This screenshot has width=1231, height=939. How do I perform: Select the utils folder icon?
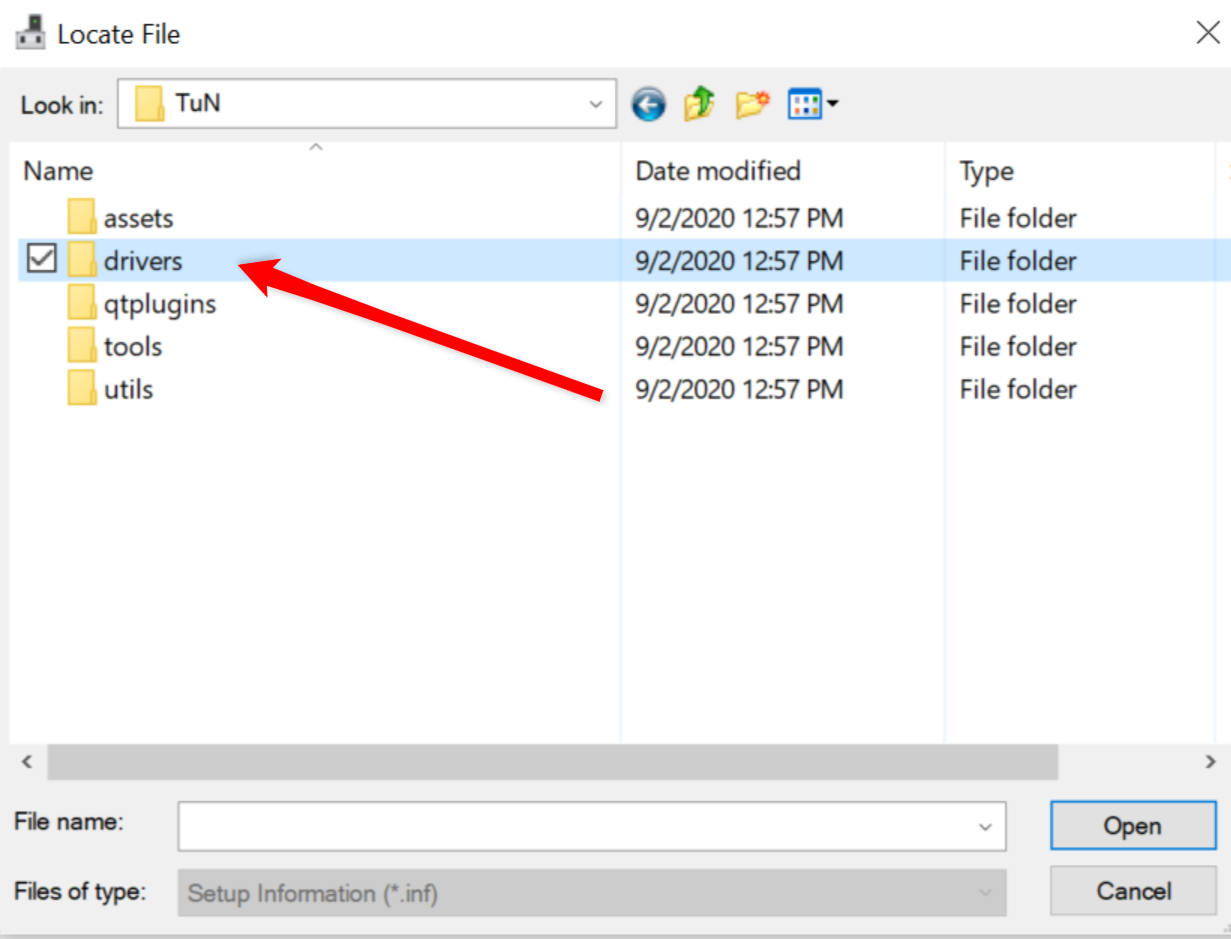[82, 389]
